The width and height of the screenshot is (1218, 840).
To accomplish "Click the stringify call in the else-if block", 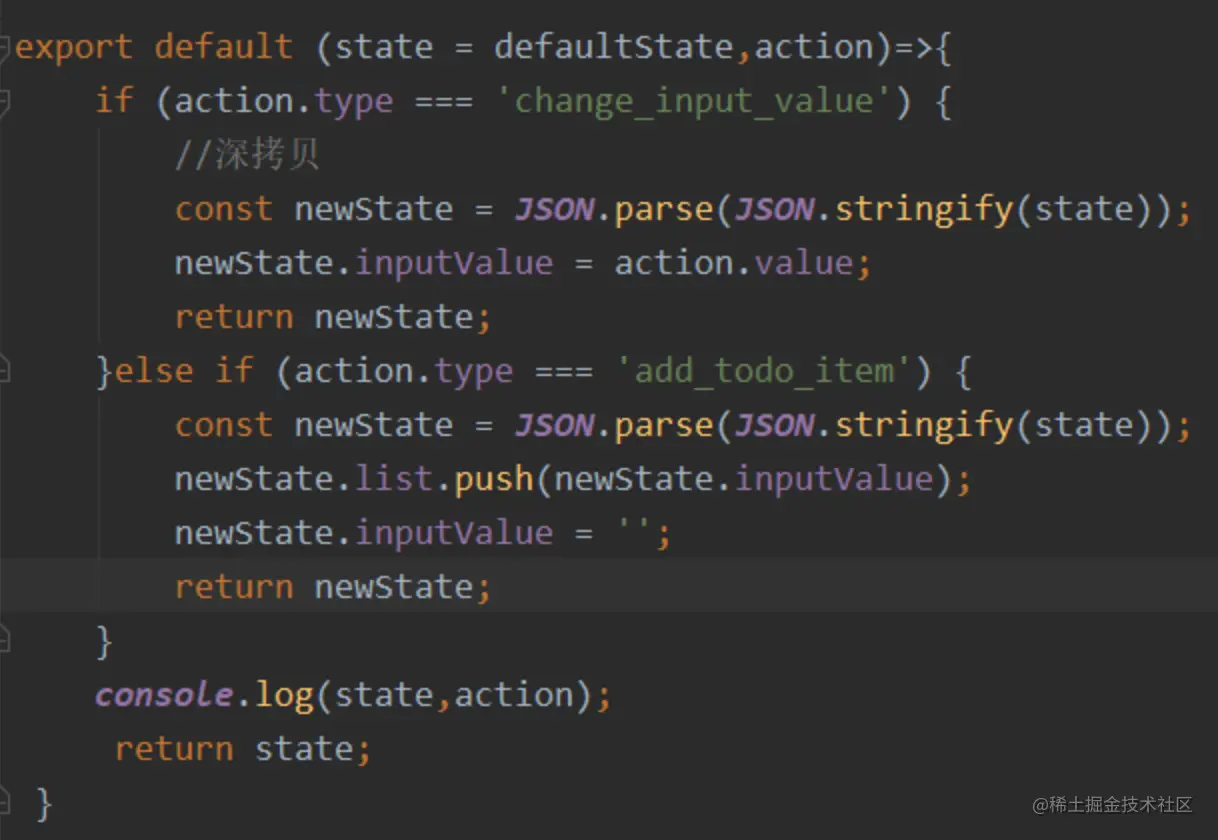I will point(924,425).
